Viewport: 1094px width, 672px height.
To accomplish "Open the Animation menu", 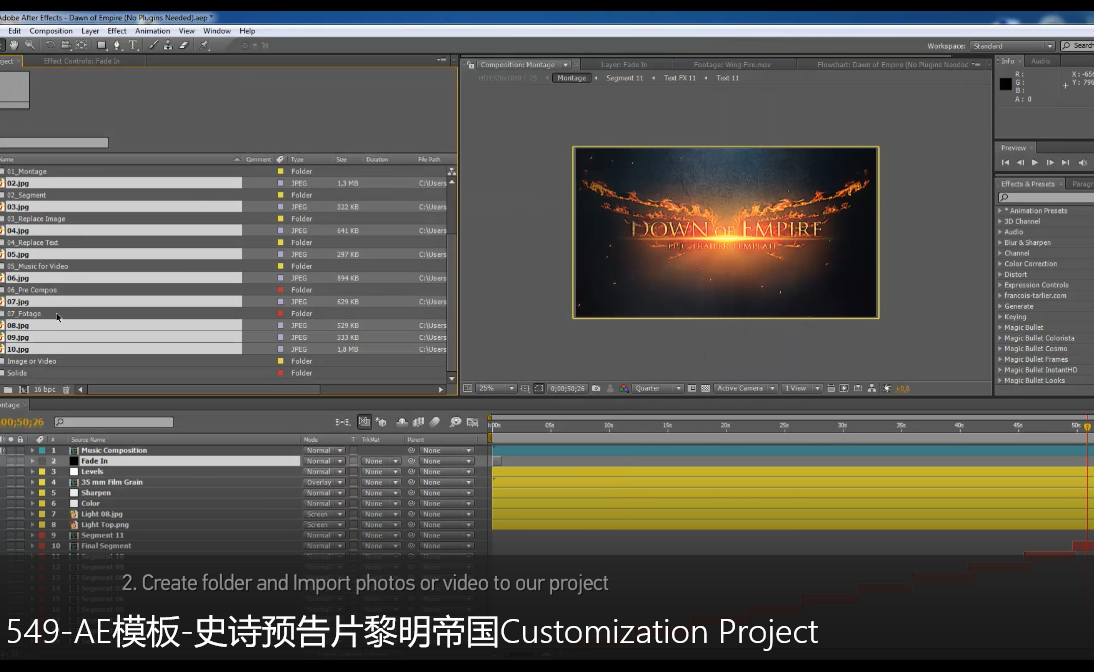I will [152, 31].
